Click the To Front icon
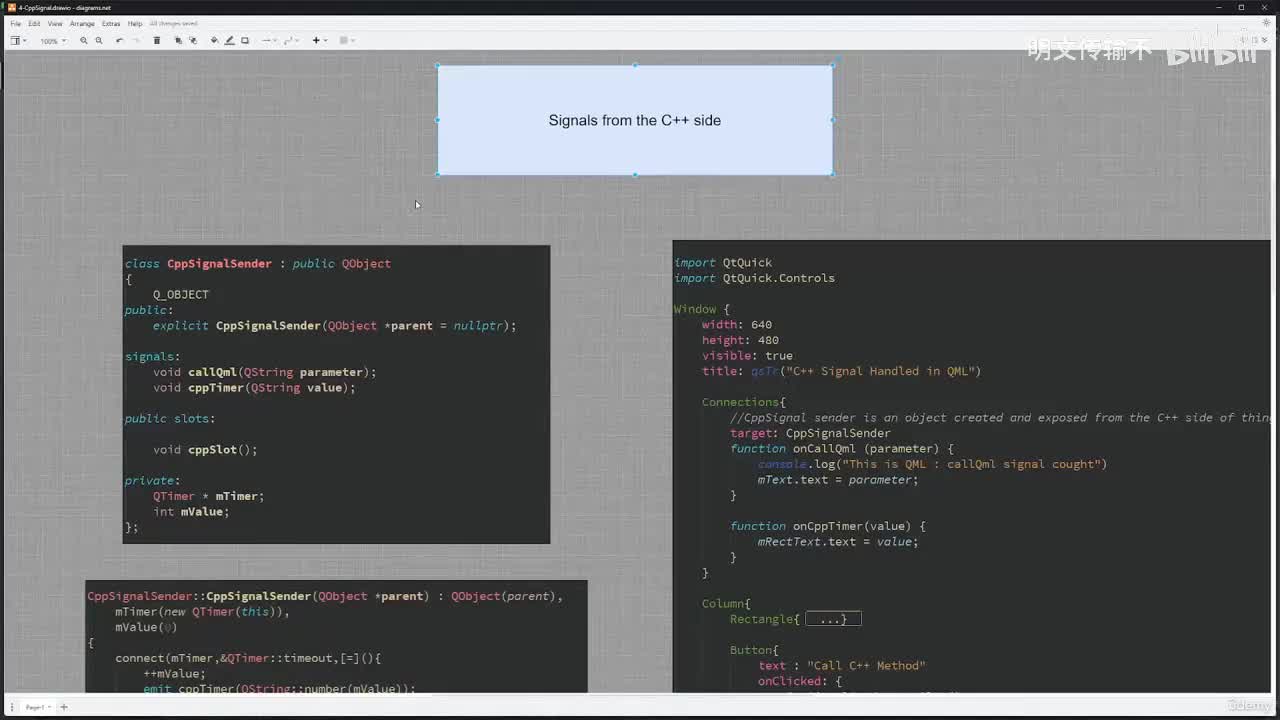The image size is (1280, 720). pos(178,41)
